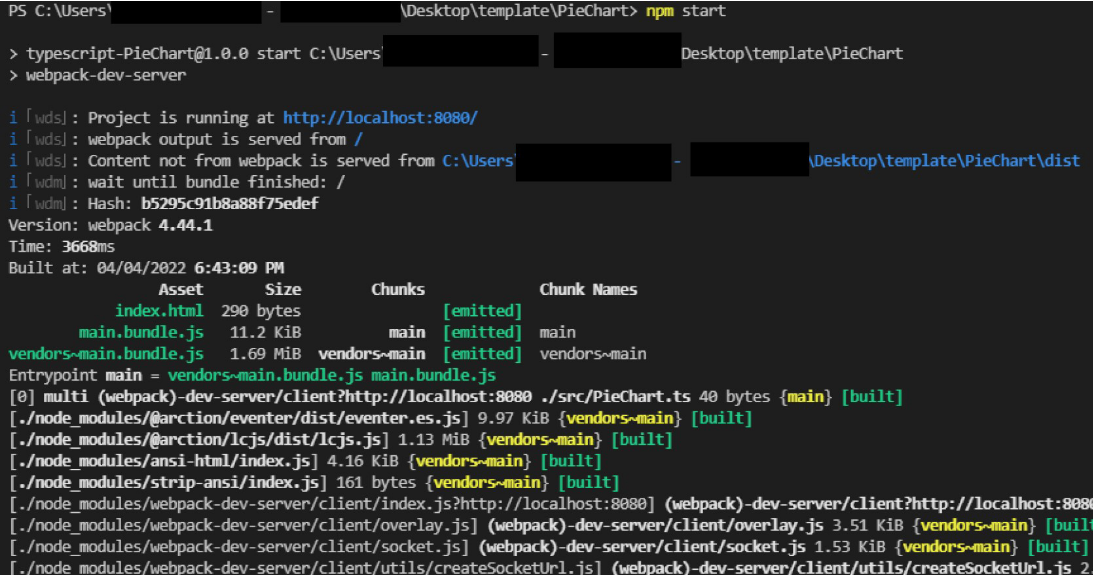Click the webpack-dev-server script line

(x=98, y=75)
